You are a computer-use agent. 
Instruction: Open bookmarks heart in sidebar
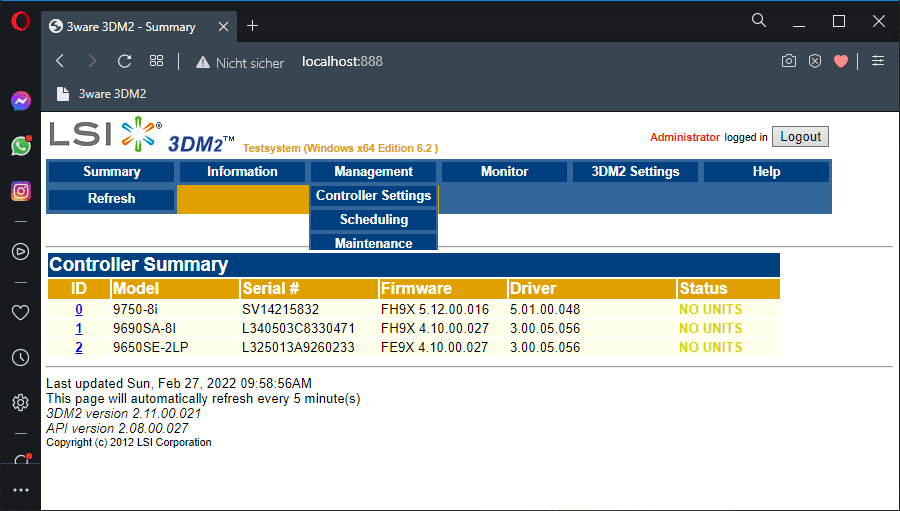[x=21, y=312]
